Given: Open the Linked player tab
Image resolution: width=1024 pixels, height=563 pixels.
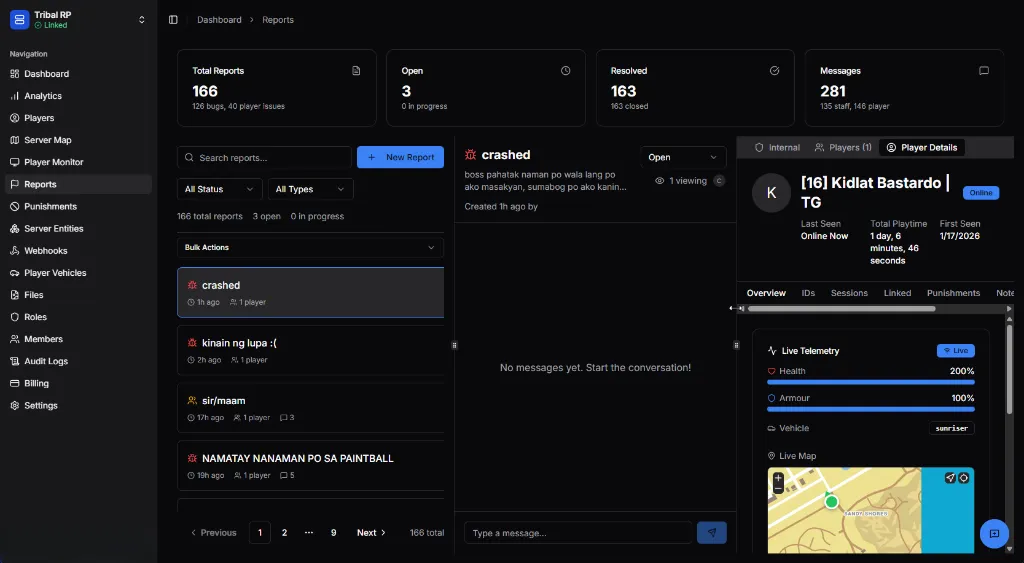Looking at the screenshot, I should click(x=897, y=293).
